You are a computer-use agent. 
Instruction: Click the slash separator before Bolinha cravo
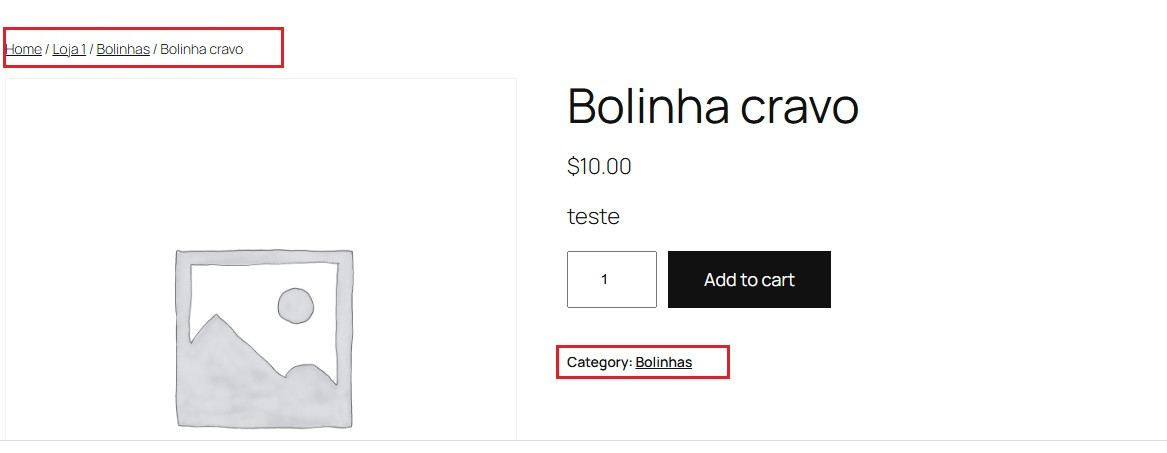point(155,49)
